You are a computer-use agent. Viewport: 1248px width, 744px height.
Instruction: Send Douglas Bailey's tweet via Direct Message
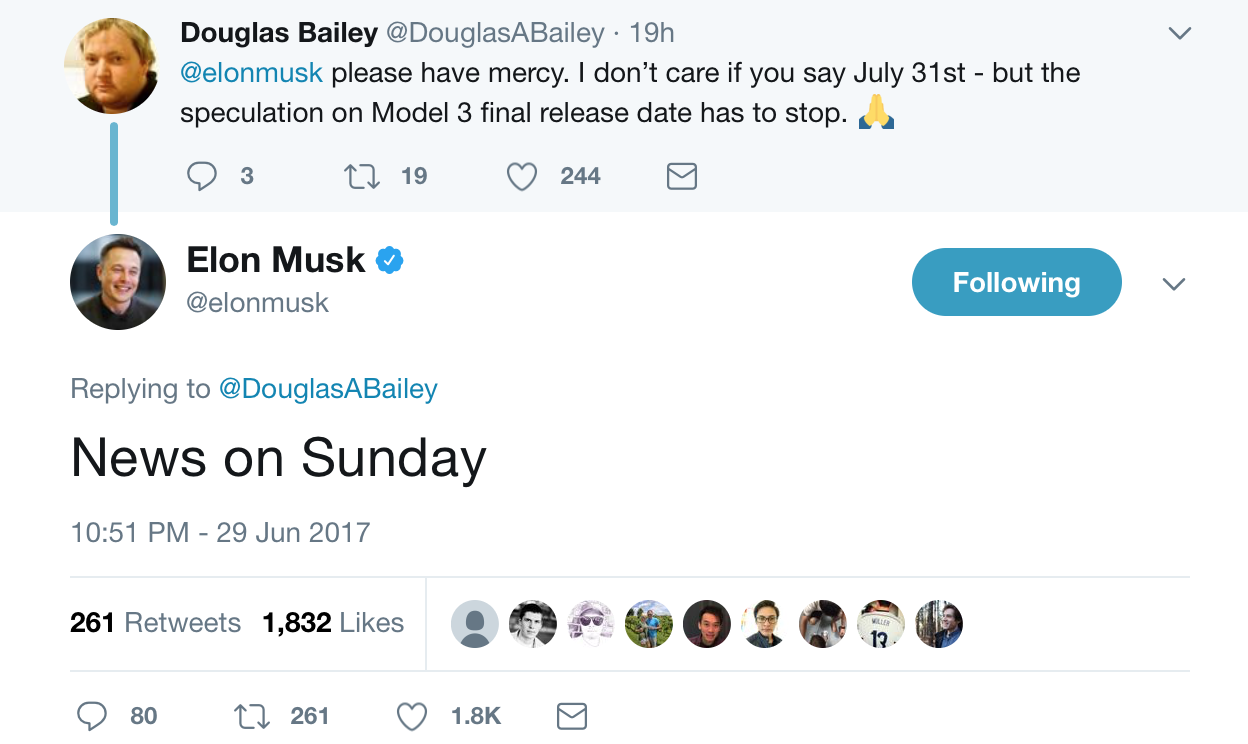681,177
